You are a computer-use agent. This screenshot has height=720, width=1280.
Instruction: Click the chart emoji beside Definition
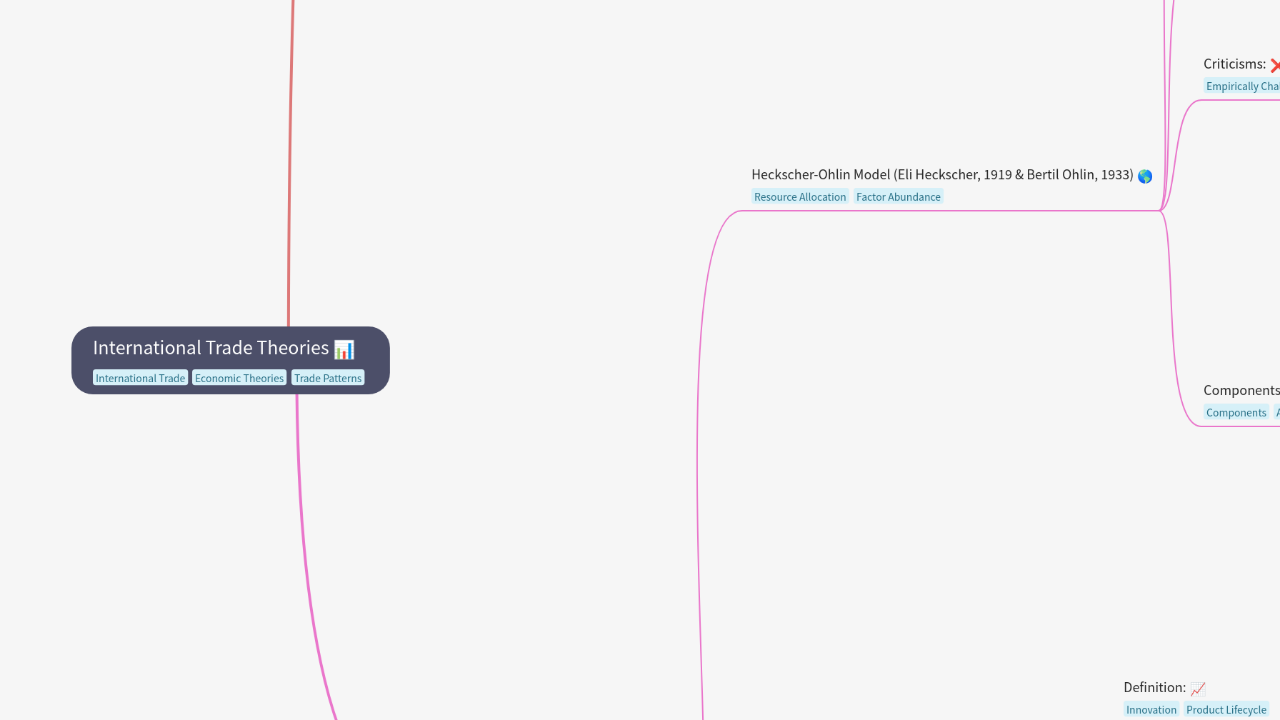click(x=1198, y=688)
